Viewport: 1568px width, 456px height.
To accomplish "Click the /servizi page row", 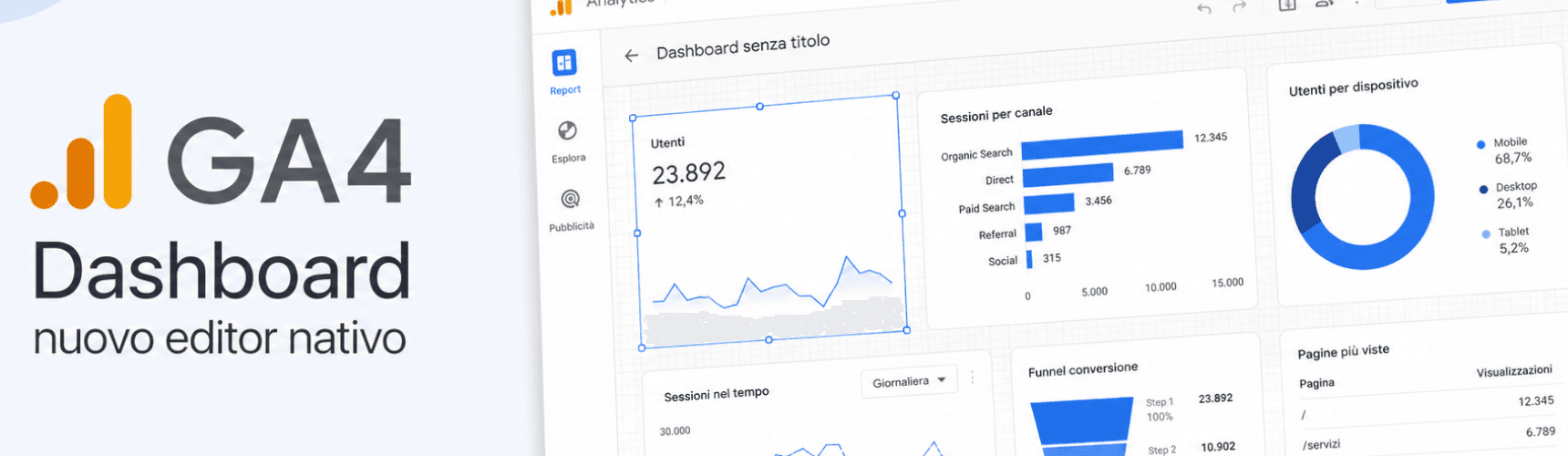I will 1429,440.
